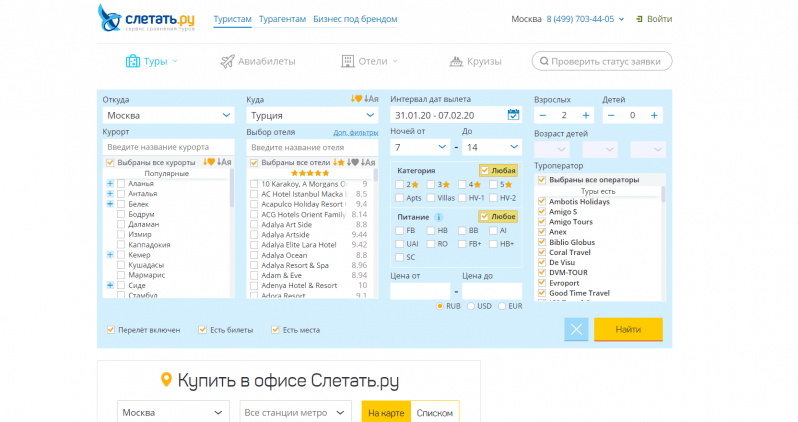
Task: Open the calendar icon in date field
Action: 513,115
